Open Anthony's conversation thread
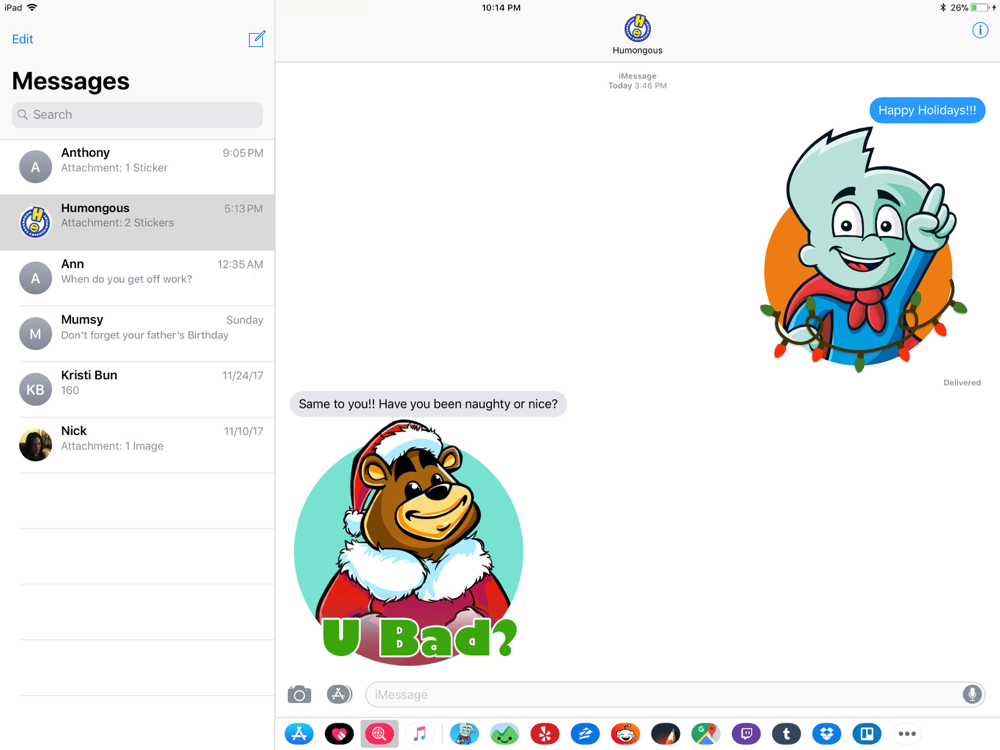Screen dimensions: 1000x750 137,166
